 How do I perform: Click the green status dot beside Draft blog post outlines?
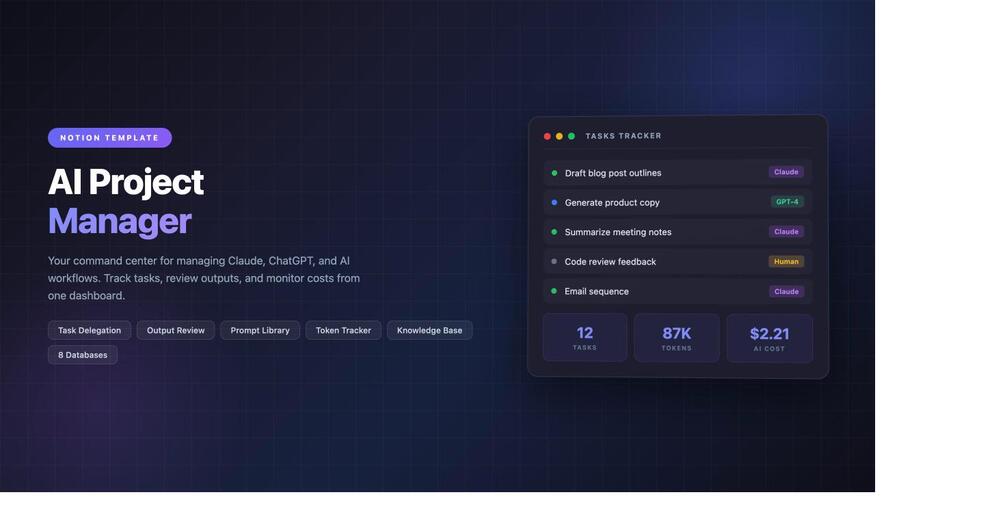coord(554,173)
